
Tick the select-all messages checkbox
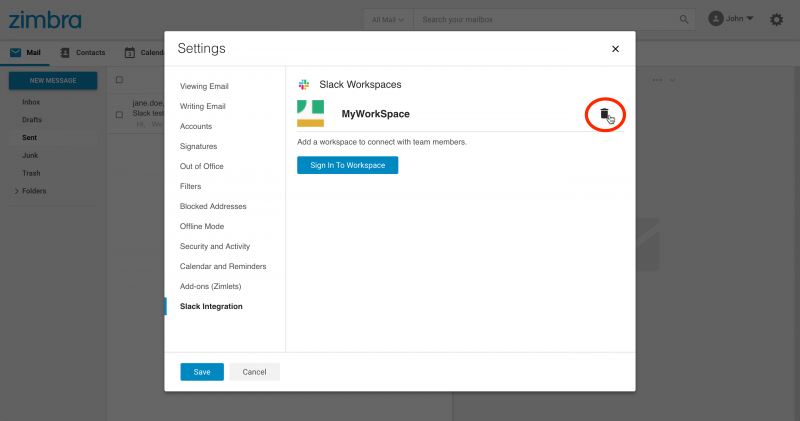[119, 80]
